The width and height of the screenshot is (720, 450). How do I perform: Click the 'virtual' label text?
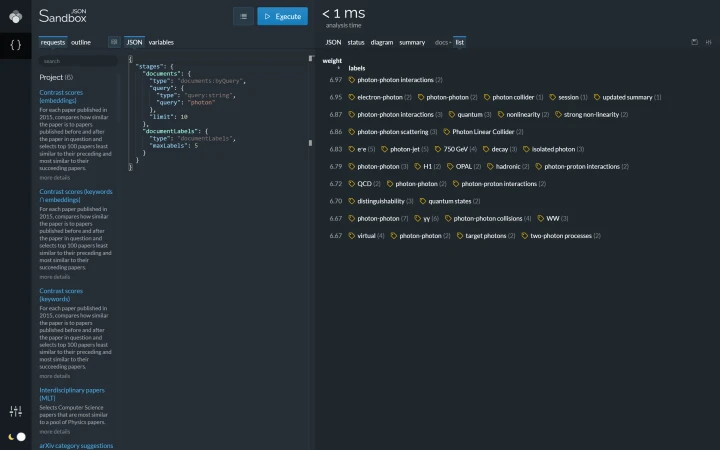pos(366,236)
